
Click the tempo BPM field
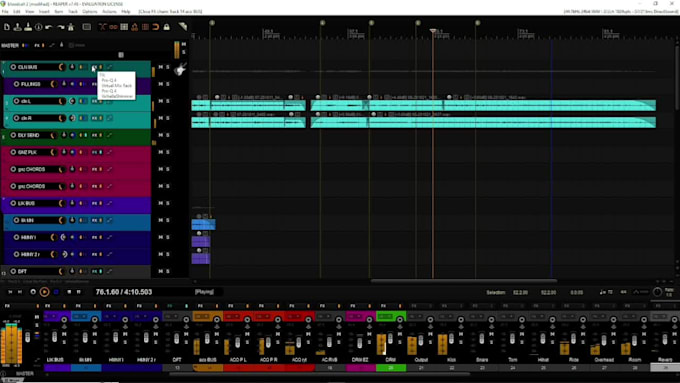pyautogui.click(x=606, y=292)
